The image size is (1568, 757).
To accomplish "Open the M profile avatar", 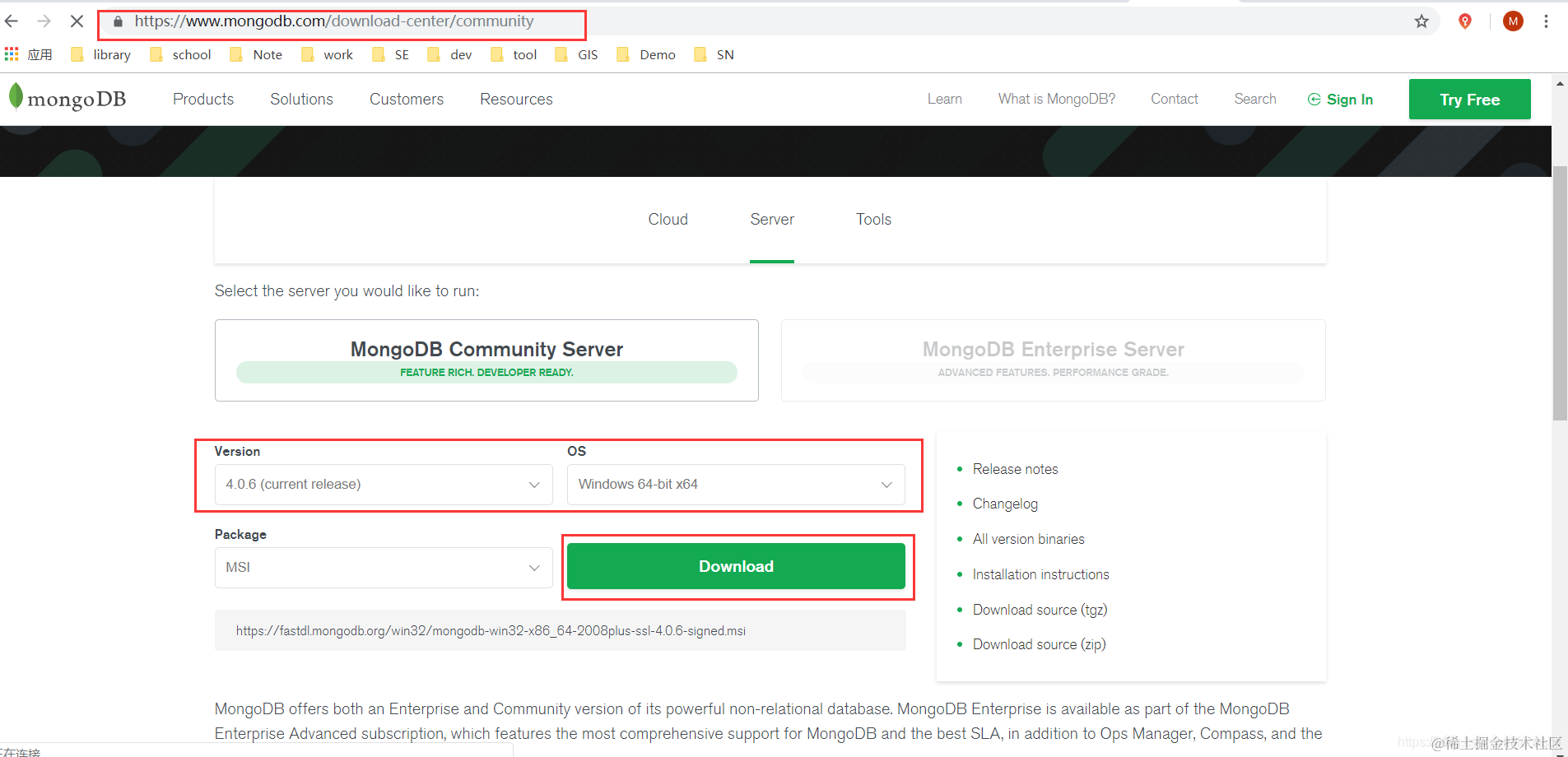I will tap(1513, 21).
